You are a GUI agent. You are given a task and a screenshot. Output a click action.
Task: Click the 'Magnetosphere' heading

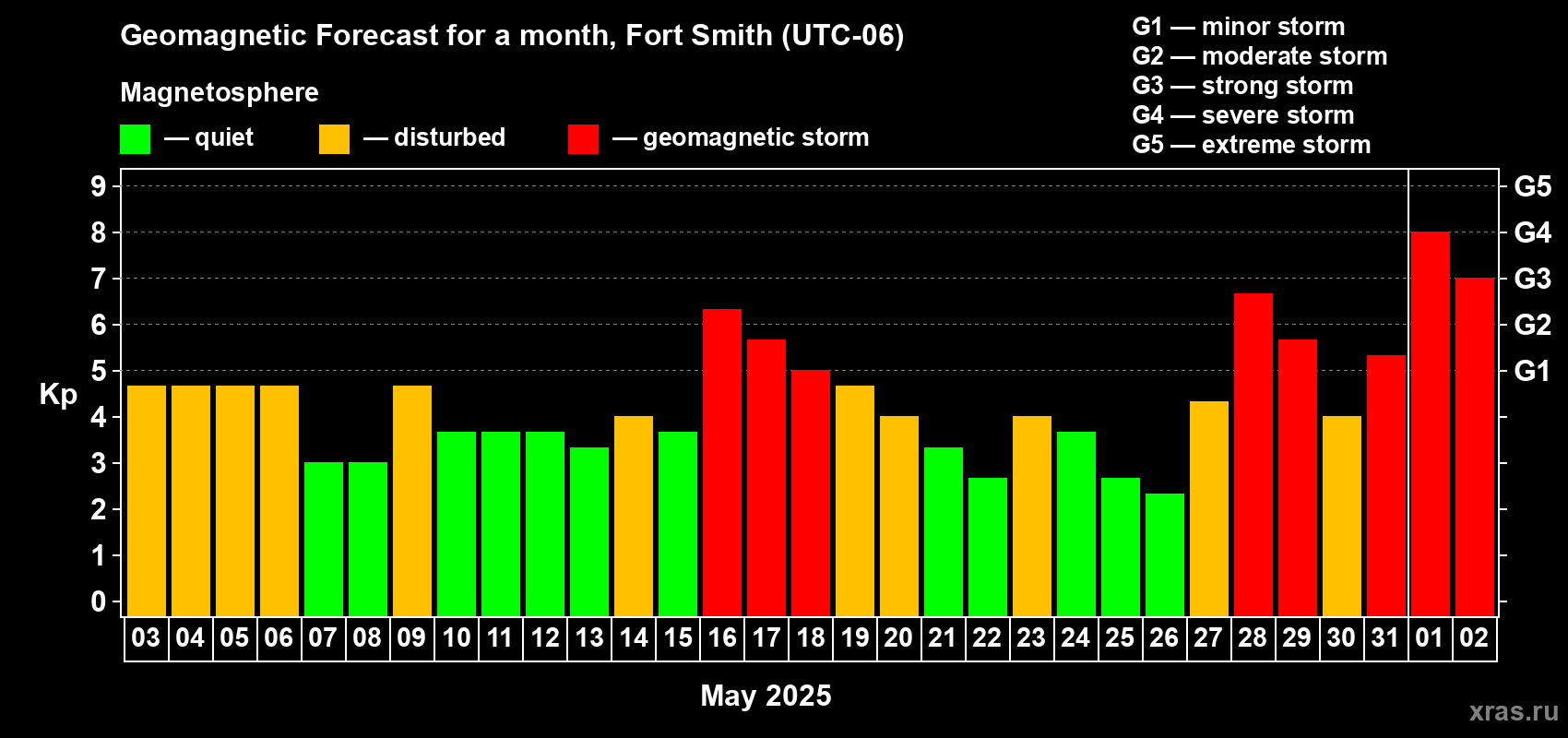click(x=220, y=92)
